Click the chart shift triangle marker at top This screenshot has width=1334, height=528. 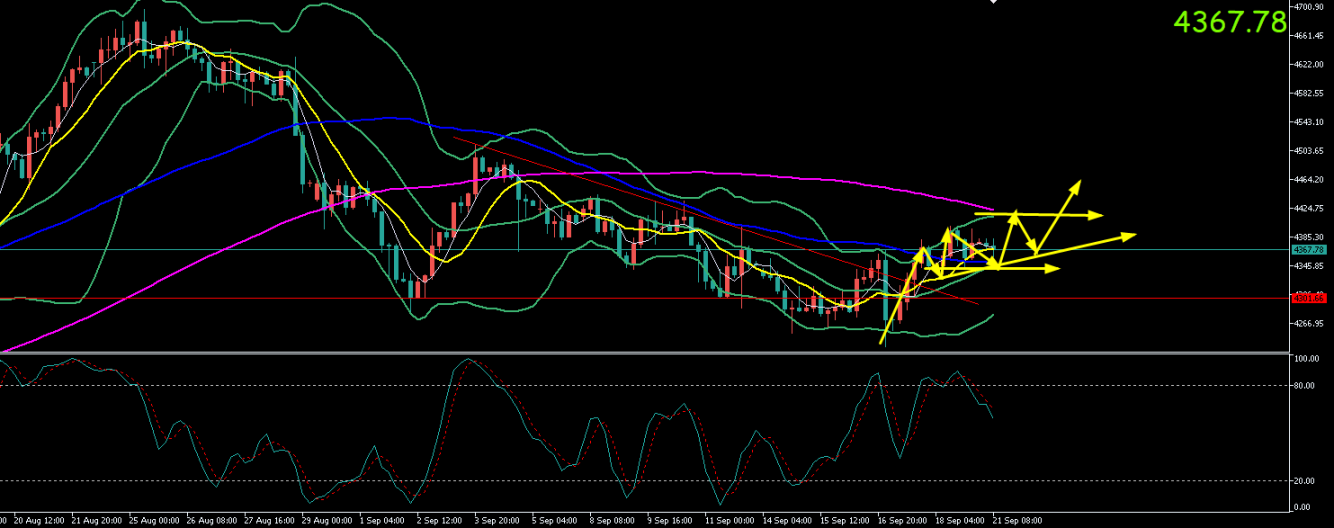coord(993,2)
